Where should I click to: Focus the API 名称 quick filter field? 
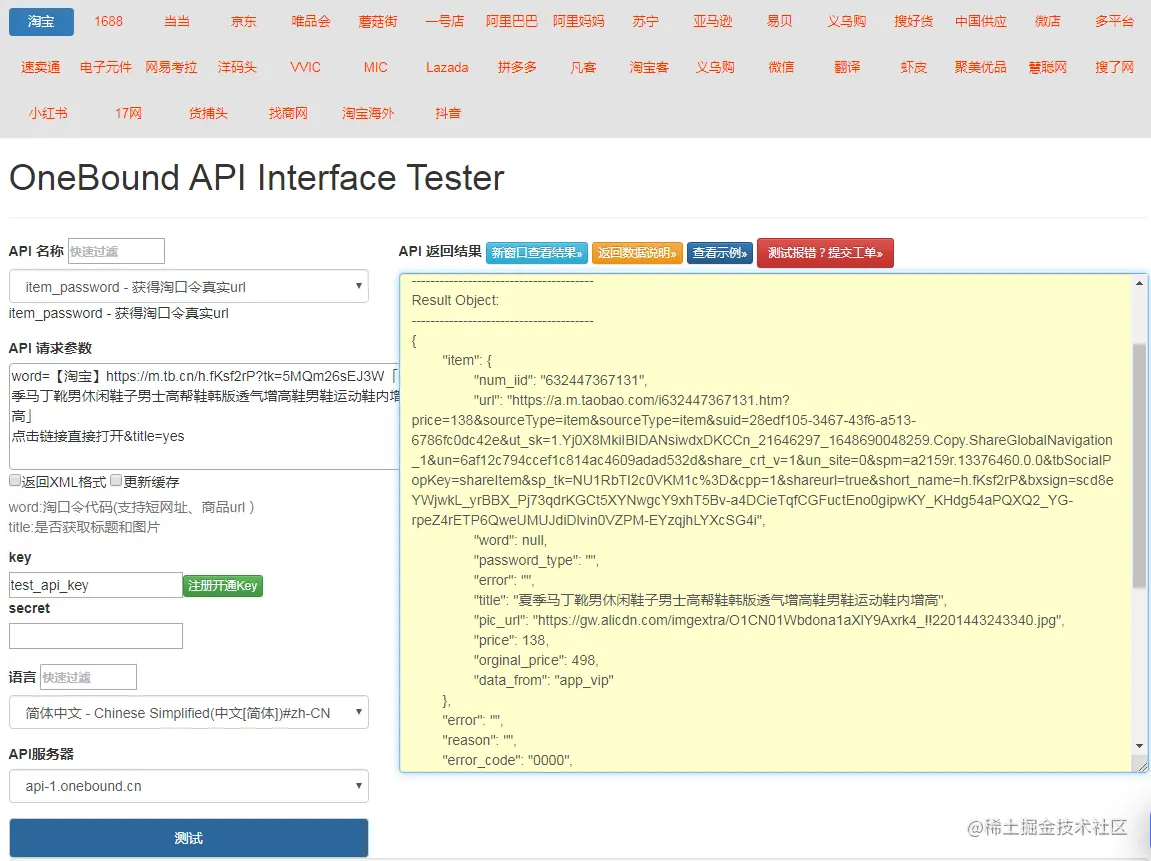tap(116, 251)
